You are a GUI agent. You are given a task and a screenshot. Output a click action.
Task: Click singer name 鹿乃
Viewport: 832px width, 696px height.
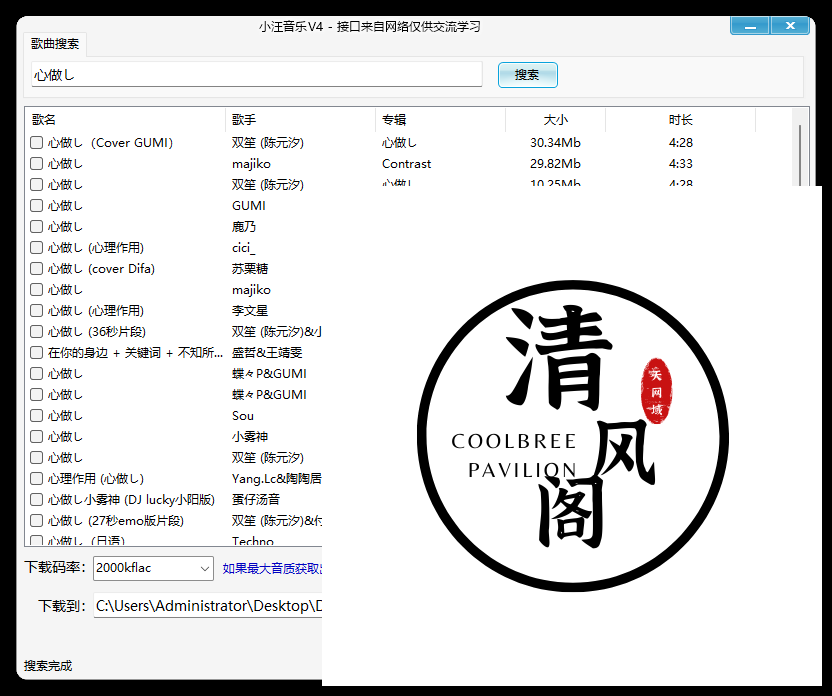[244, 227]
